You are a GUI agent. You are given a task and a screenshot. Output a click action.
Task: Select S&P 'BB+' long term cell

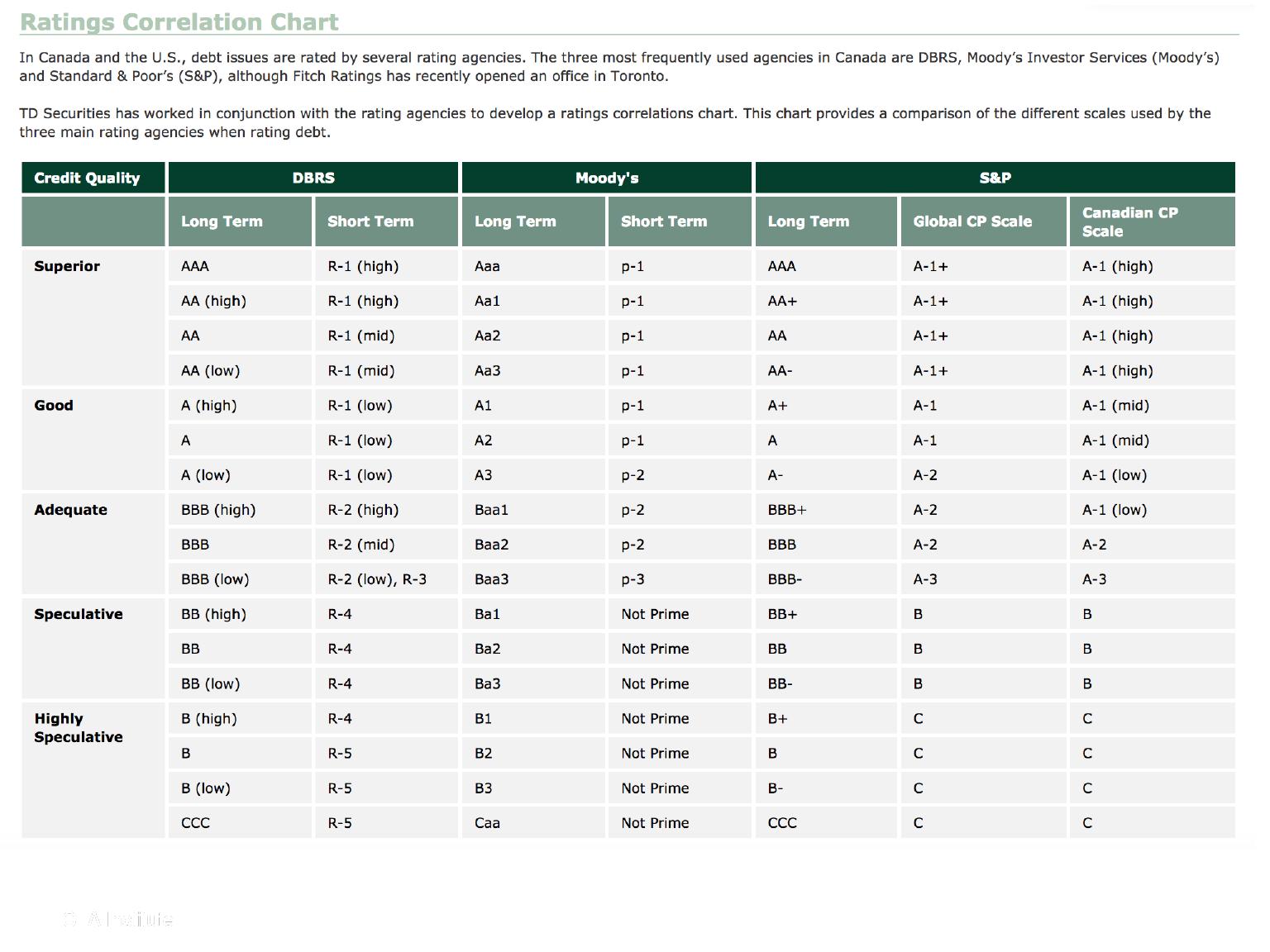[826, 614]
